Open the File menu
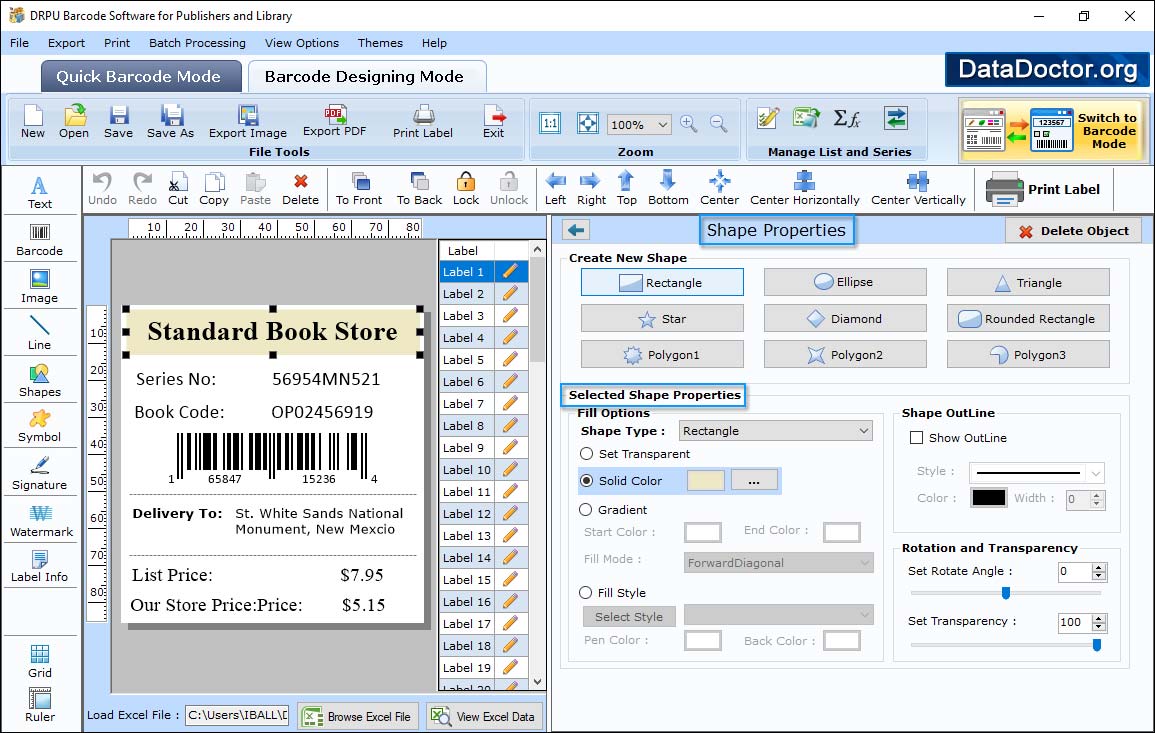 point(20,43)
